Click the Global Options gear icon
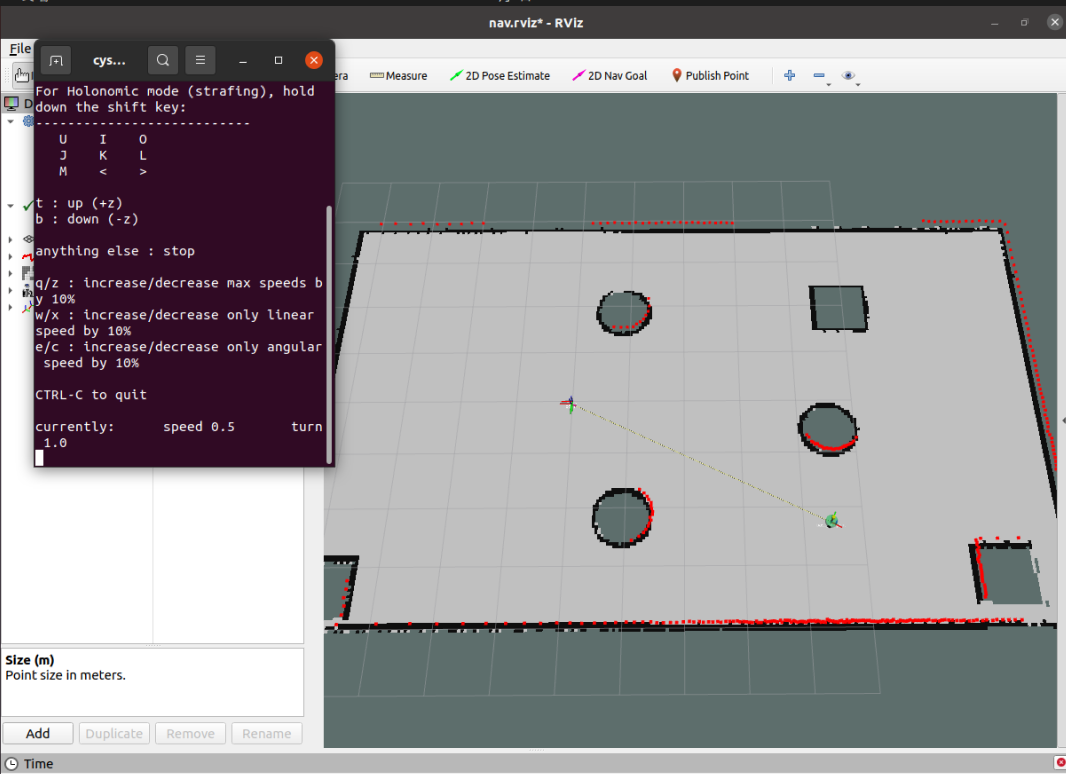Screen dimensions: 1066x774 click(x=29, y=121)
